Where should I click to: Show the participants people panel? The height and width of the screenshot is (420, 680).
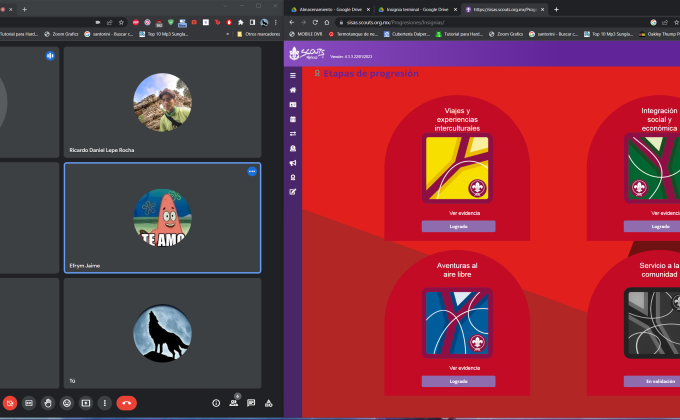point(234,403)
